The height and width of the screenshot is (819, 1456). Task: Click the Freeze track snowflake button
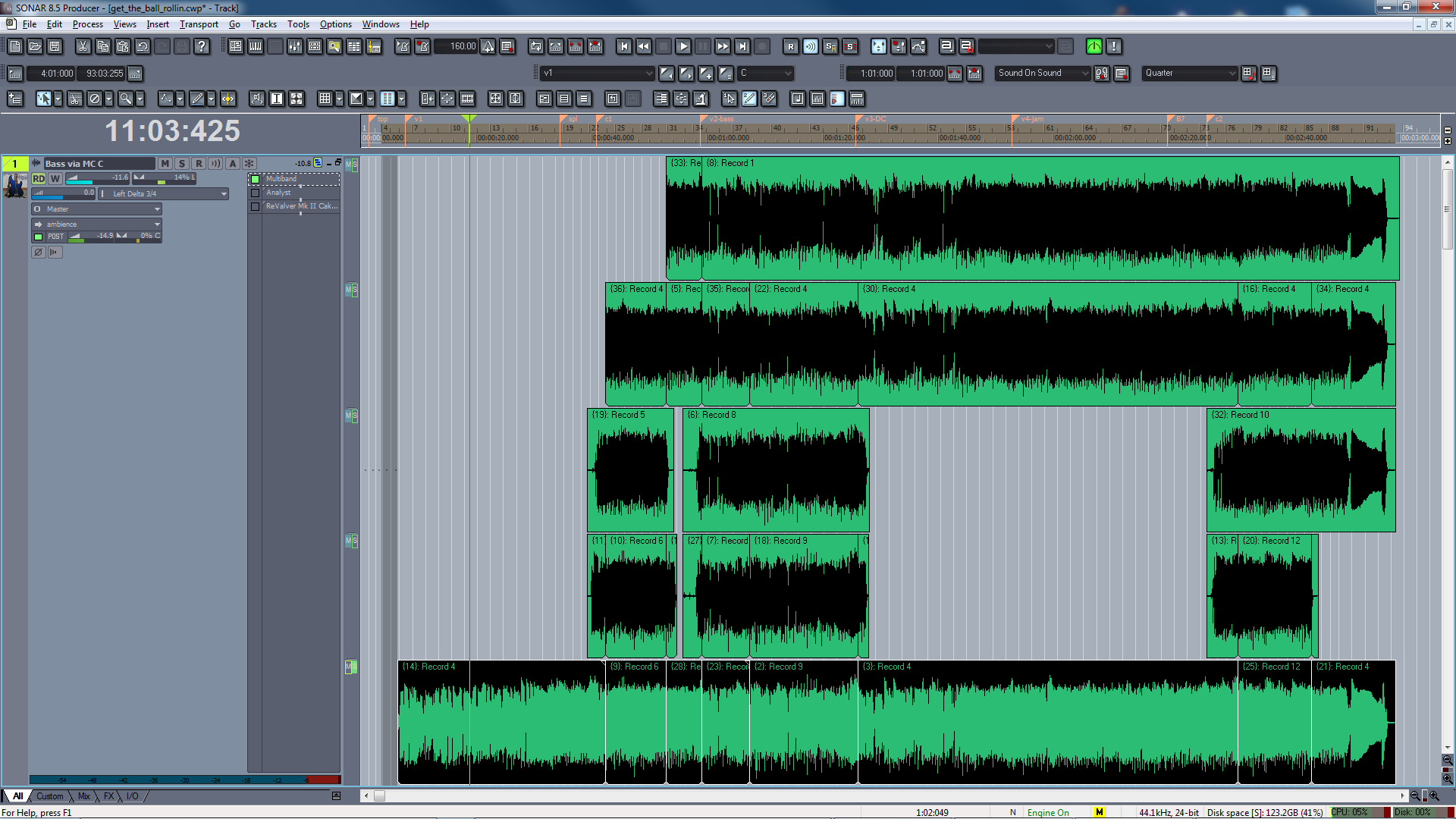click(x=249, y=163)
